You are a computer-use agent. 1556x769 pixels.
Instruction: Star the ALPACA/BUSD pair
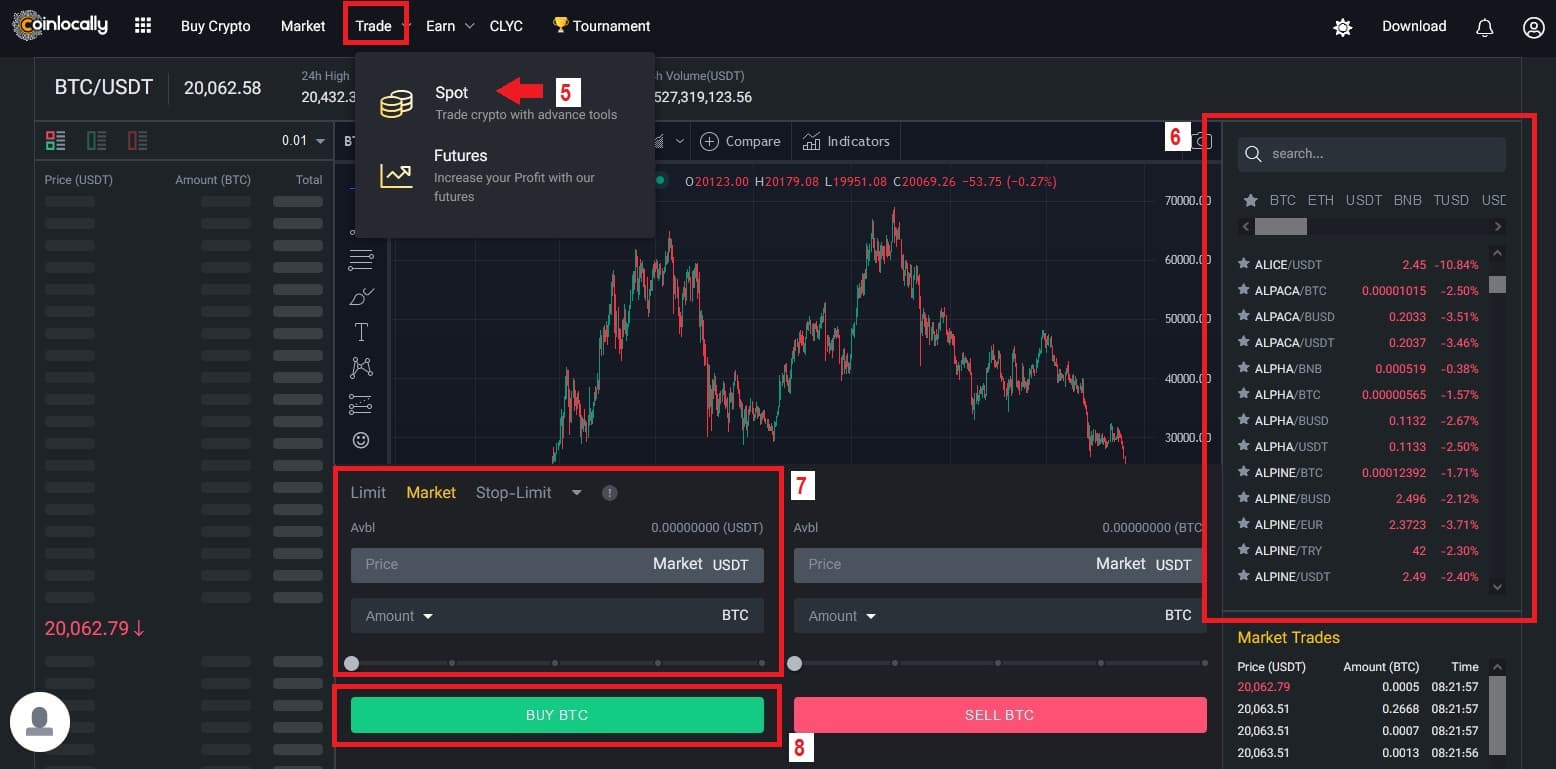coord(1244,316)
